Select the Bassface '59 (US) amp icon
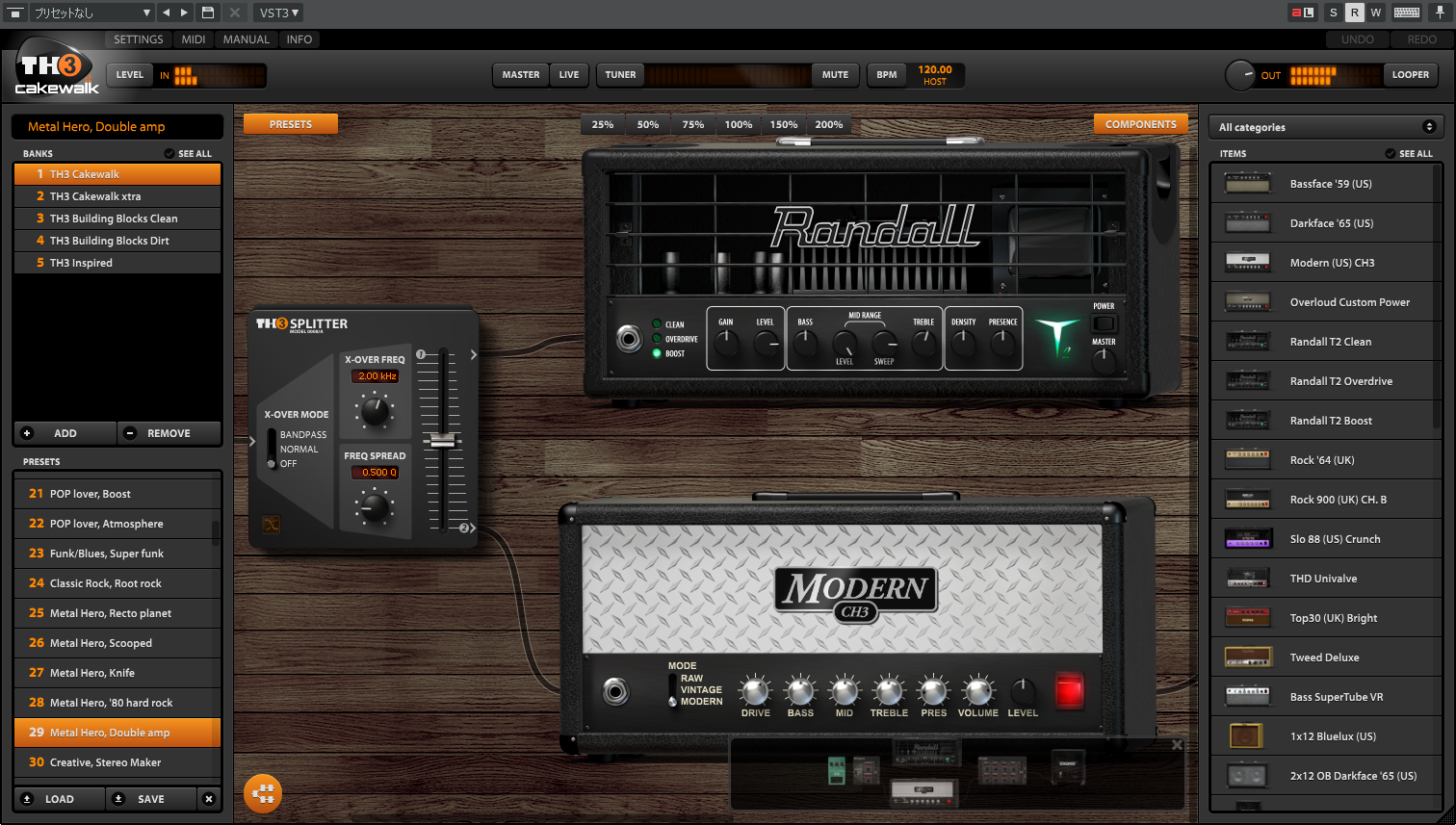This screenshot has width=1456, height=825. (x=1247, y=183)
